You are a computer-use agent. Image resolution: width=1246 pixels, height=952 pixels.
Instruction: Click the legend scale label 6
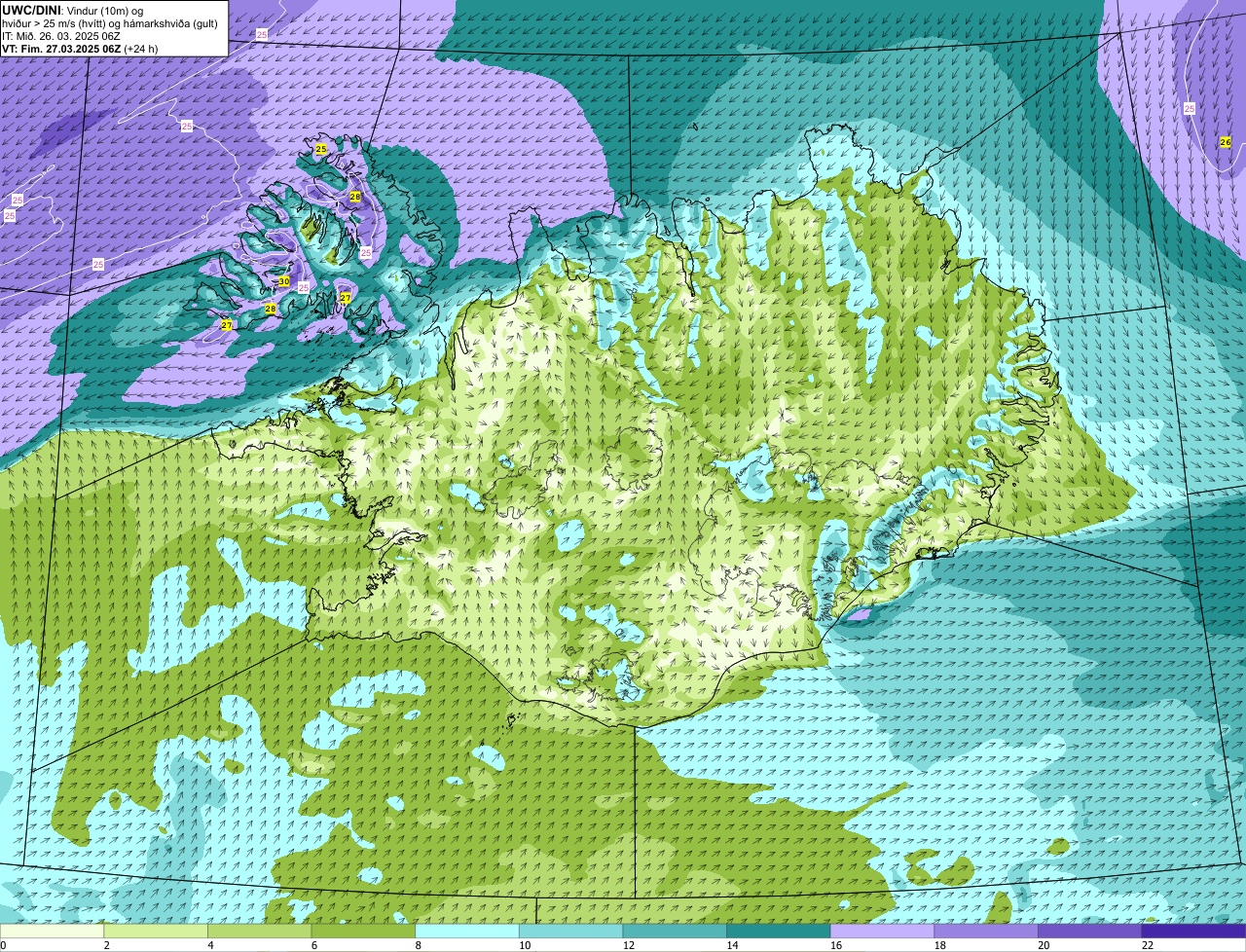[313, 945]
